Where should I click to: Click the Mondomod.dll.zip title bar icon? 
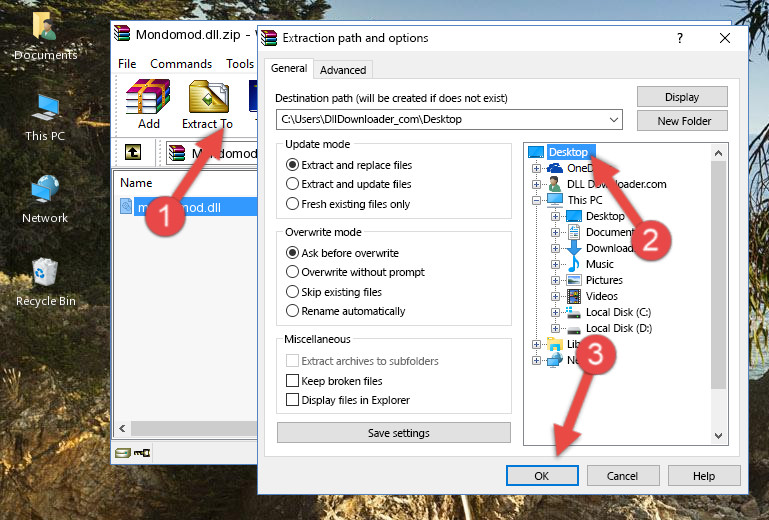[x=123, y=34]
